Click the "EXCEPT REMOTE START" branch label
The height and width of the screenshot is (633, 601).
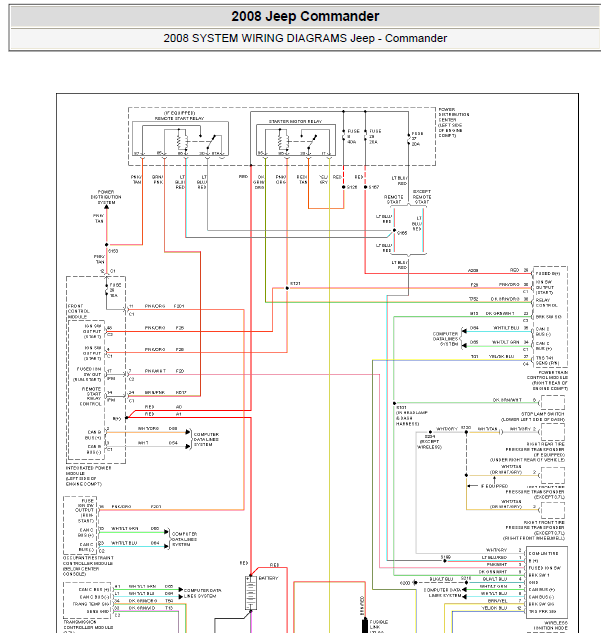tap(422, 197)
